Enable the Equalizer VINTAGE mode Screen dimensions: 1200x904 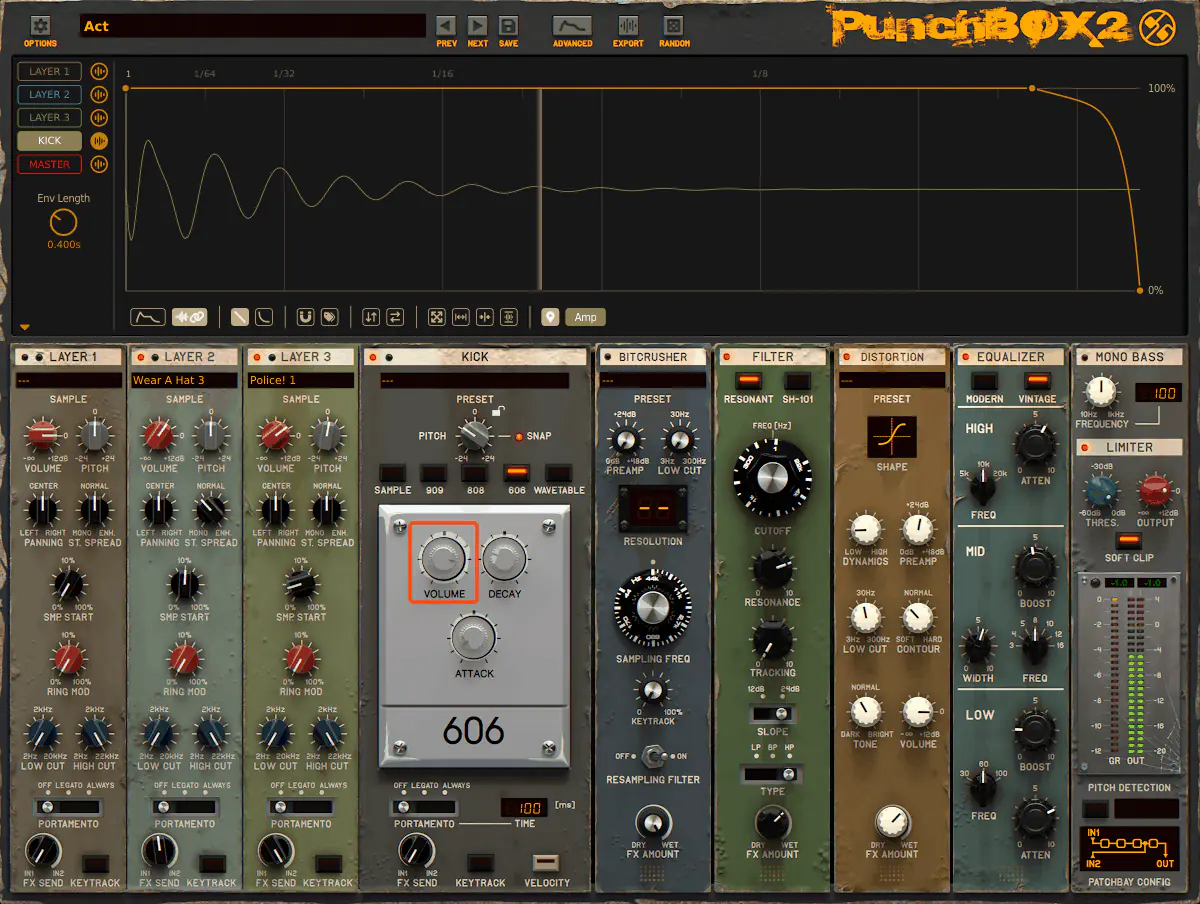1037,381
